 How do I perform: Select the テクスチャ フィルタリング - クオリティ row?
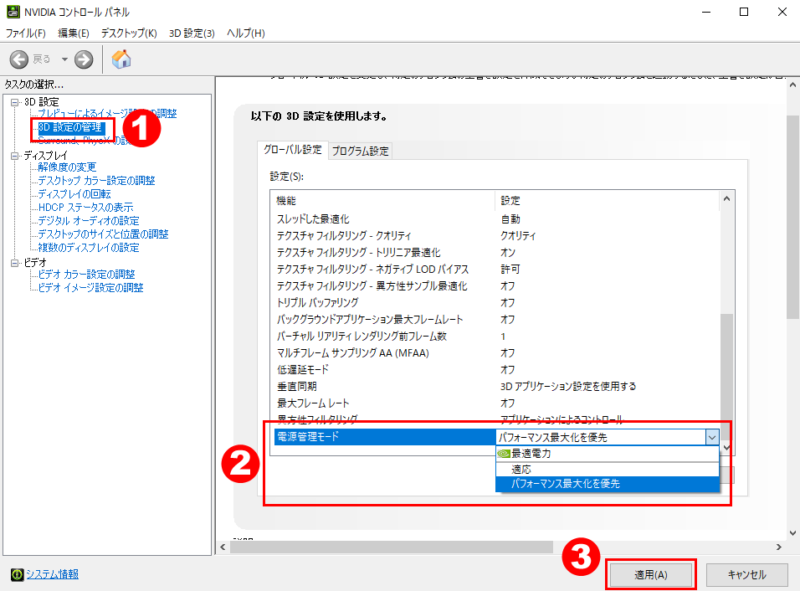[497, 236]
